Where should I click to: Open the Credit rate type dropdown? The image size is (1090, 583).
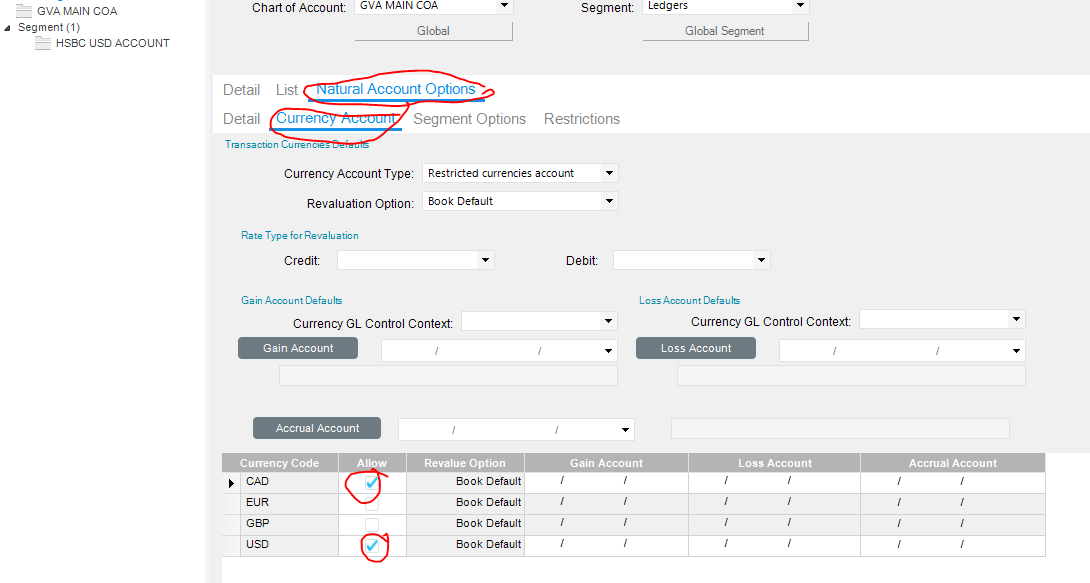pos(485,260)
